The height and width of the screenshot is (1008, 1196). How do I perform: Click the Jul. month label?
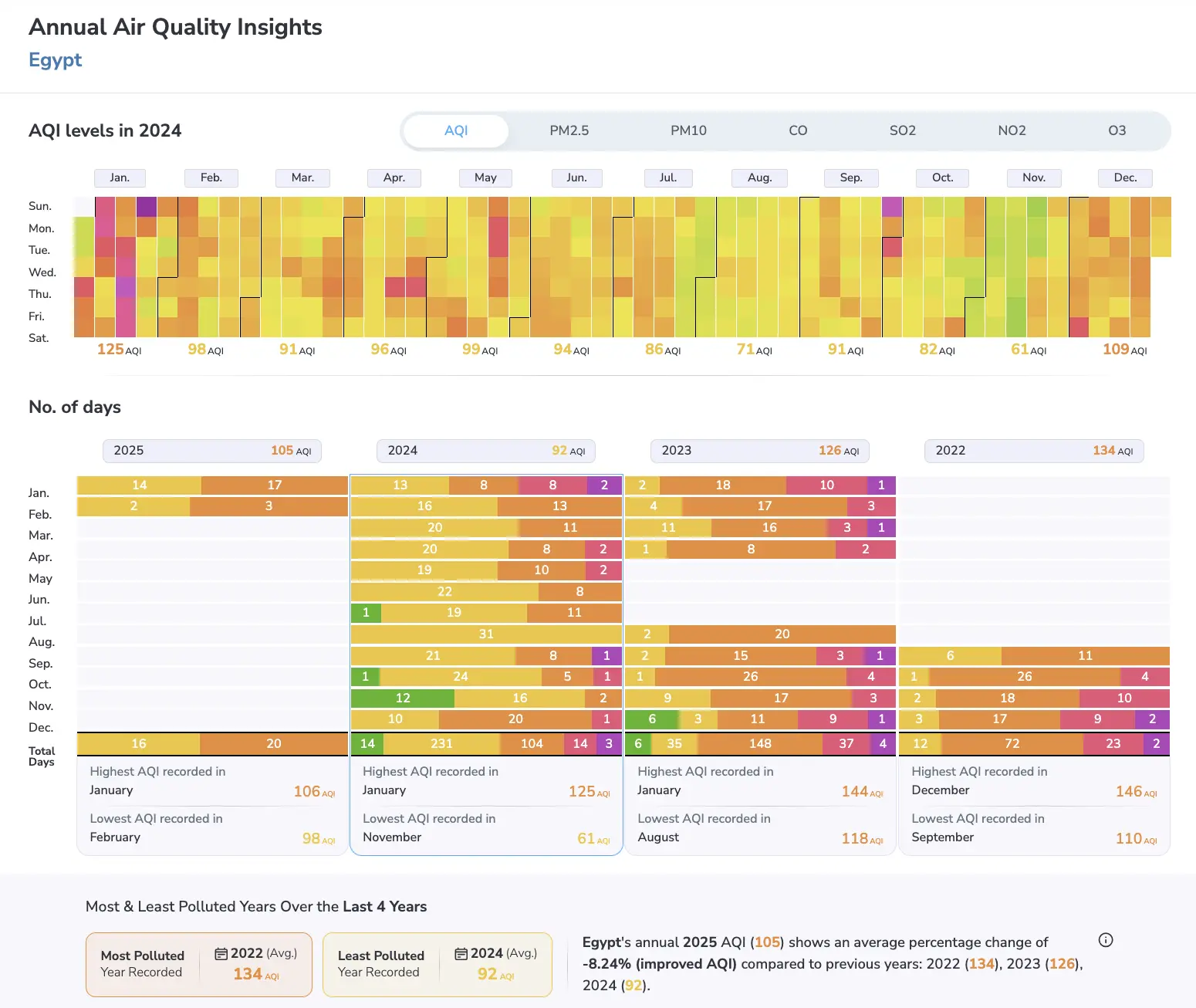tap(668, 178)
